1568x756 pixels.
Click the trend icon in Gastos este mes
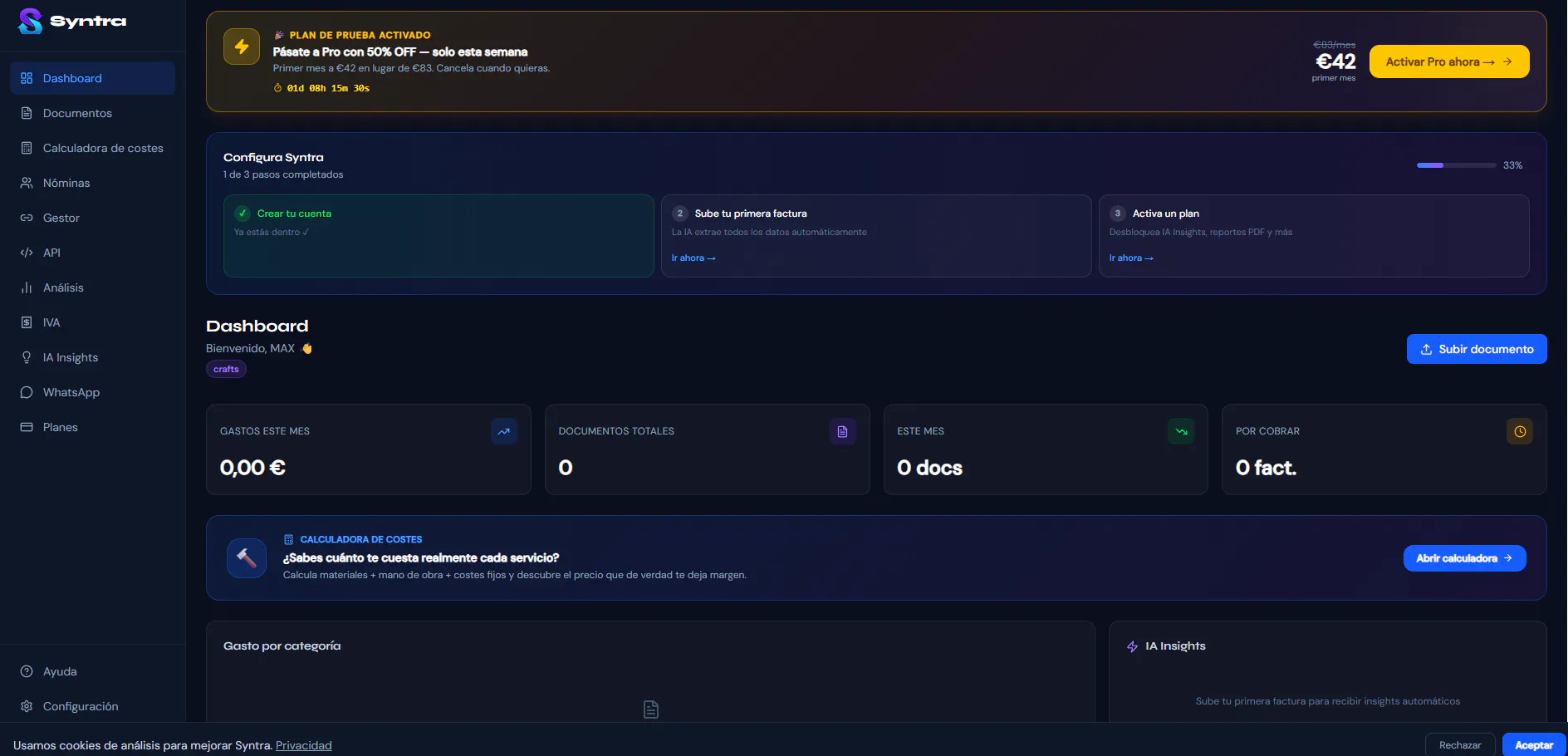pos(504,431)
